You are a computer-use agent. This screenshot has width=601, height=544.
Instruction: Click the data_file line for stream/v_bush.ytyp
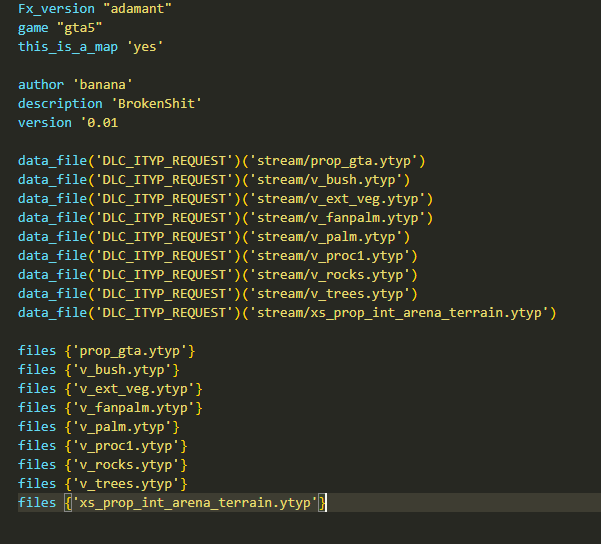coord(214,180)
